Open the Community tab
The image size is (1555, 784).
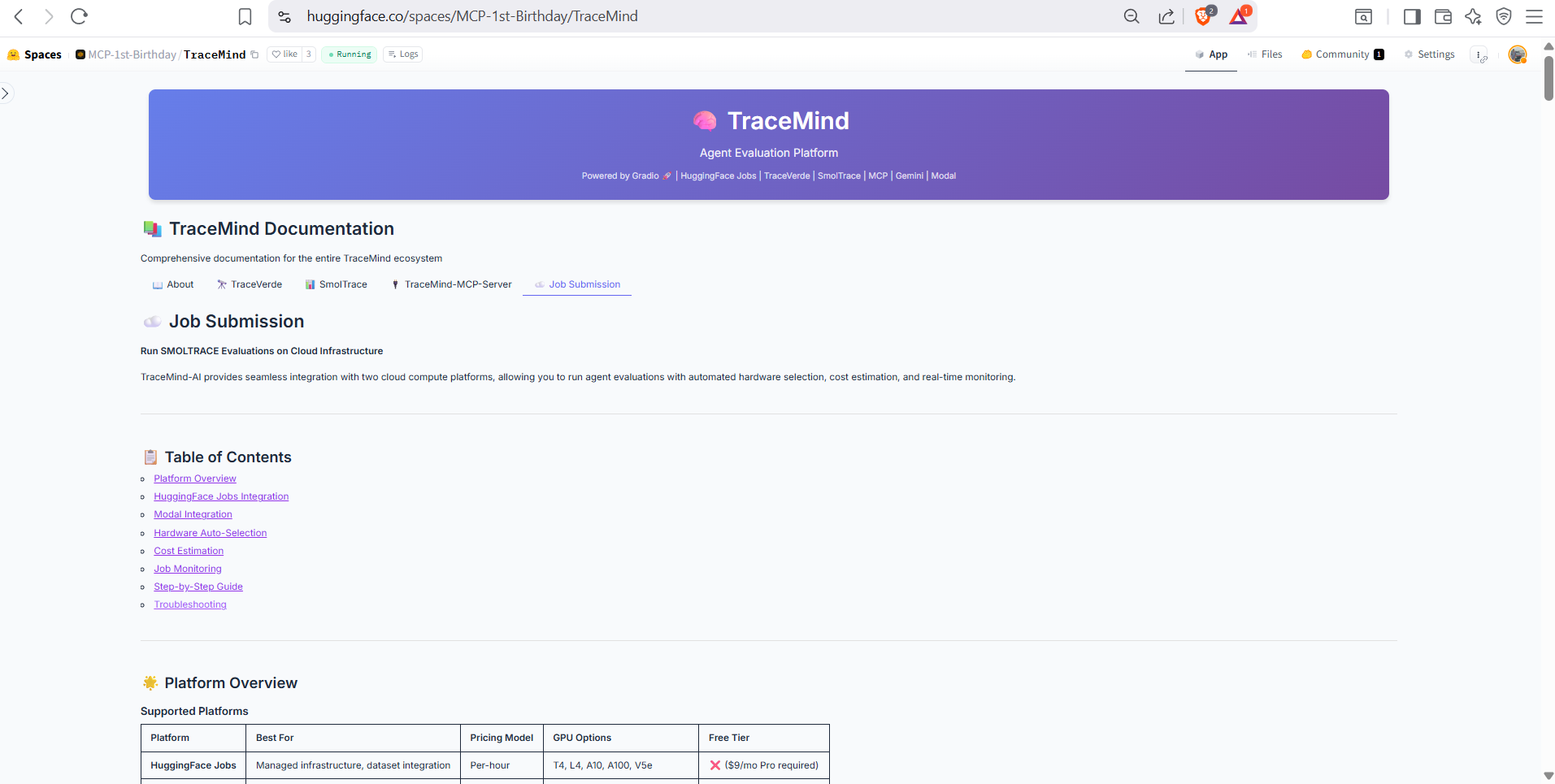1343,54
